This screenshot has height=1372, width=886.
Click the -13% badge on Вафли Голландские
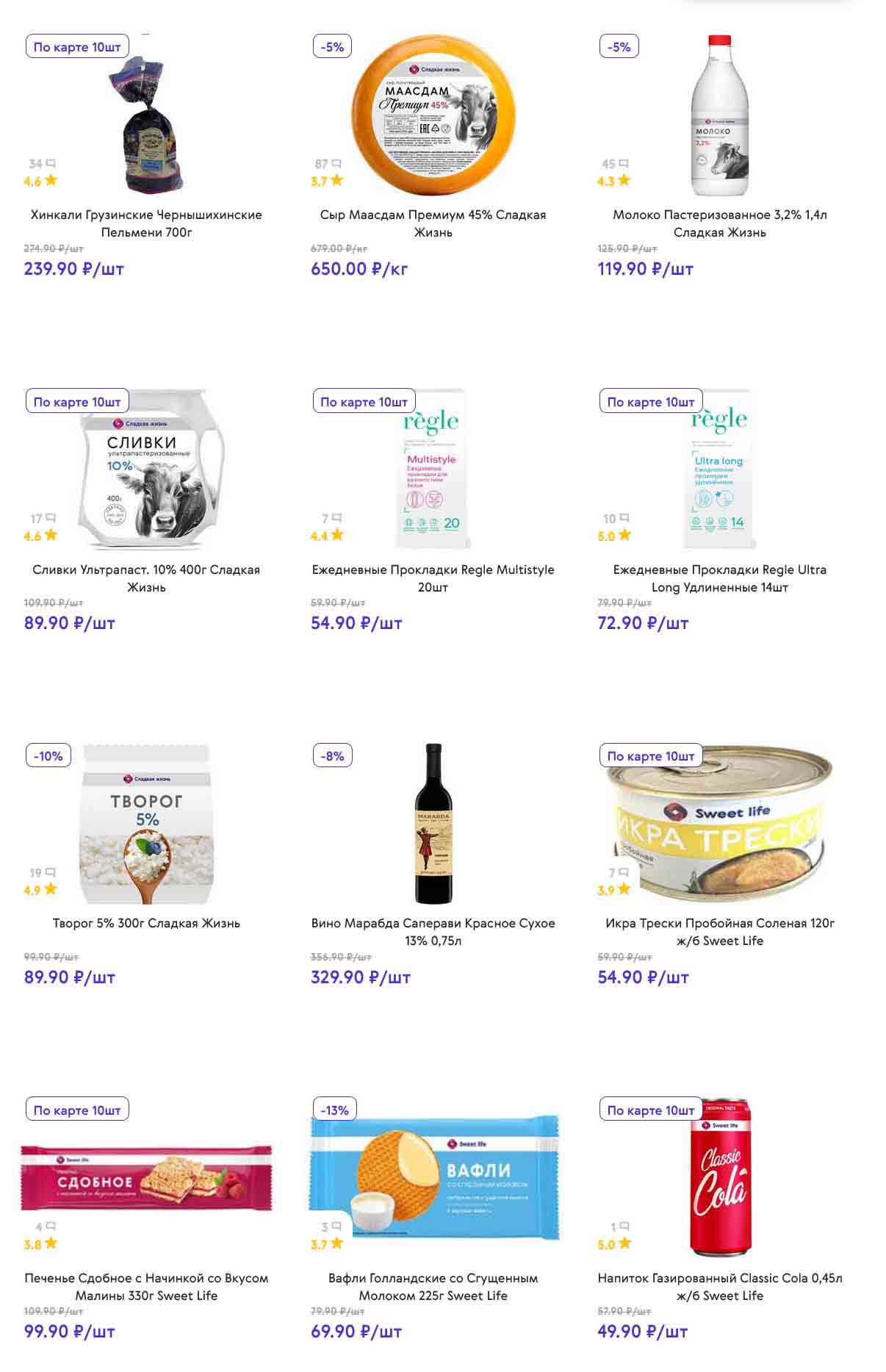pyautogui.click(x=334, y=1110)
